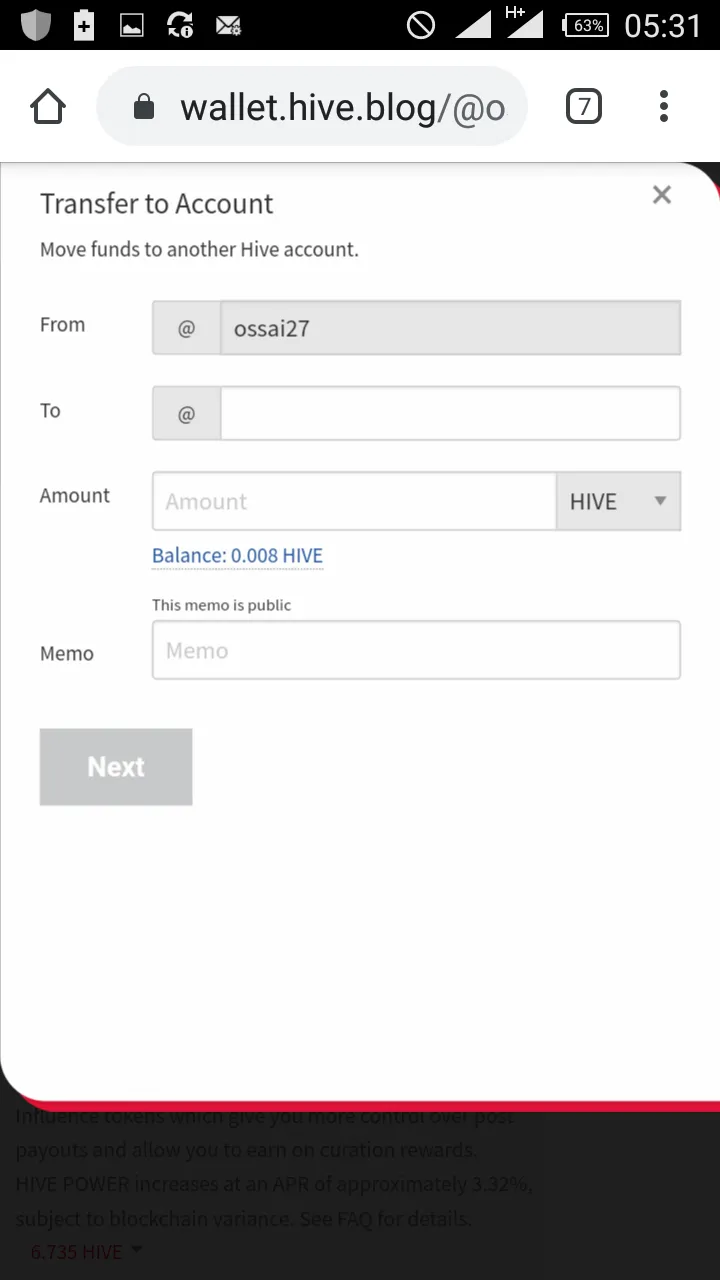720x1280 pixels.
Task: Click the 'Amount' field label
Action: (x=75, y=496)
